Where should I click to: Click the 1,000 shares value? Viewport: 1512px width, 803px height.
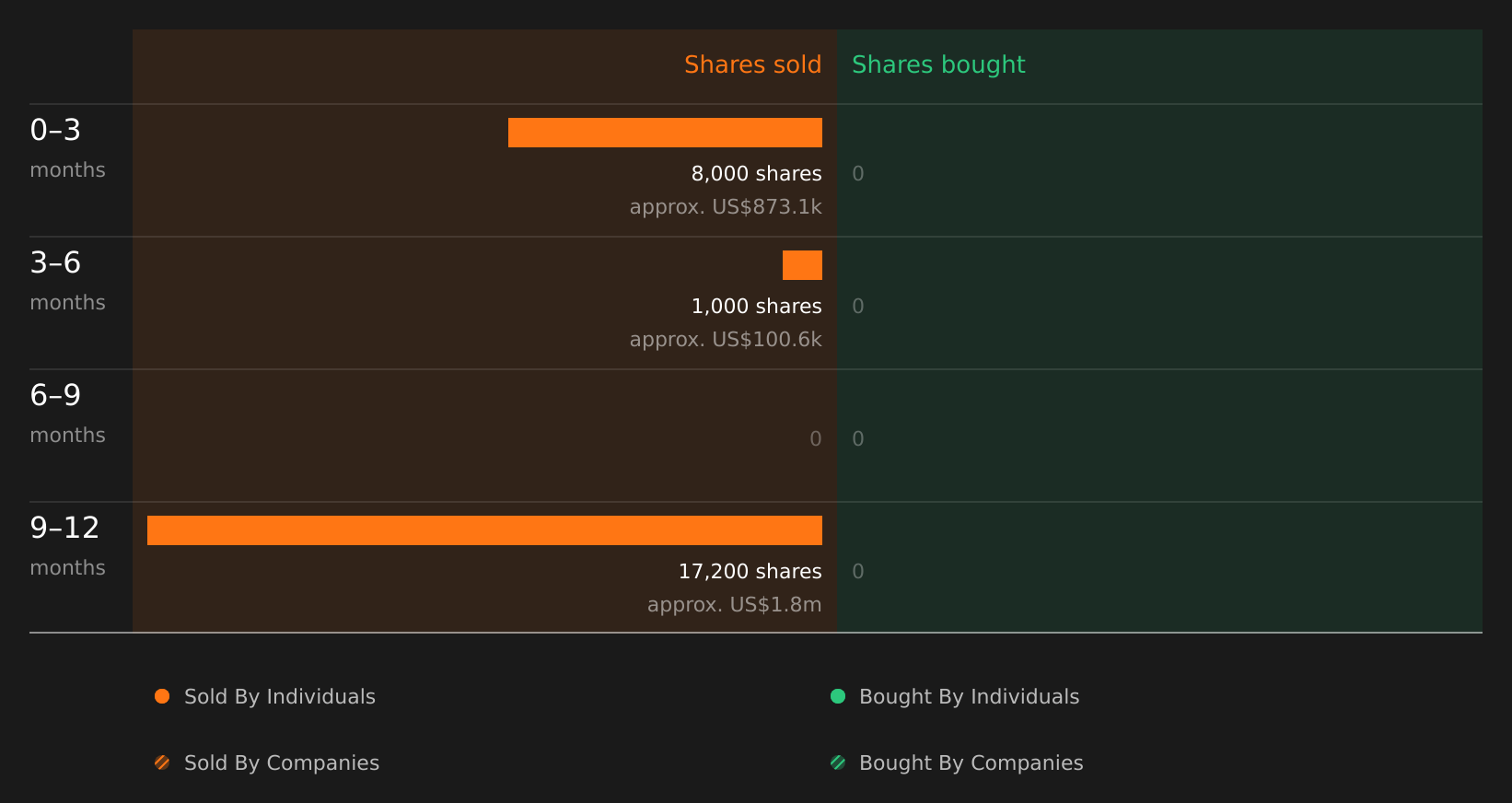coord(756,307)
